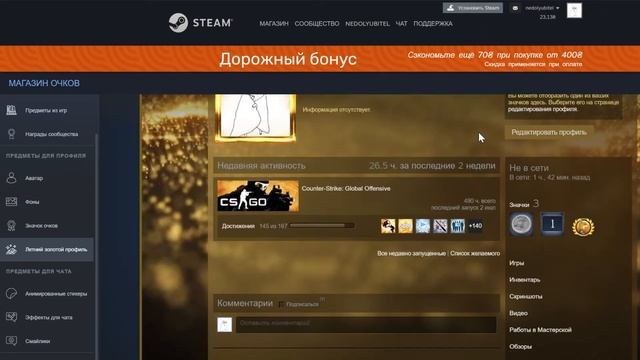Screen dimensions: 640x360
Task: Click the Редактировать профиль button
Action: [x=549, y=132]
